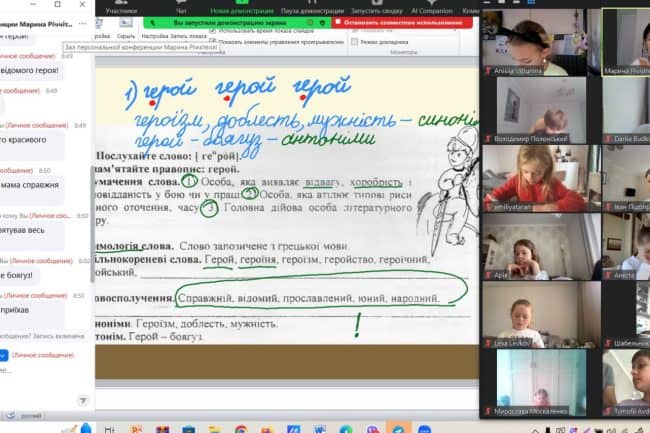Open Google Chrome from the taskbar

pyautogui.click(x=241, y=427)
